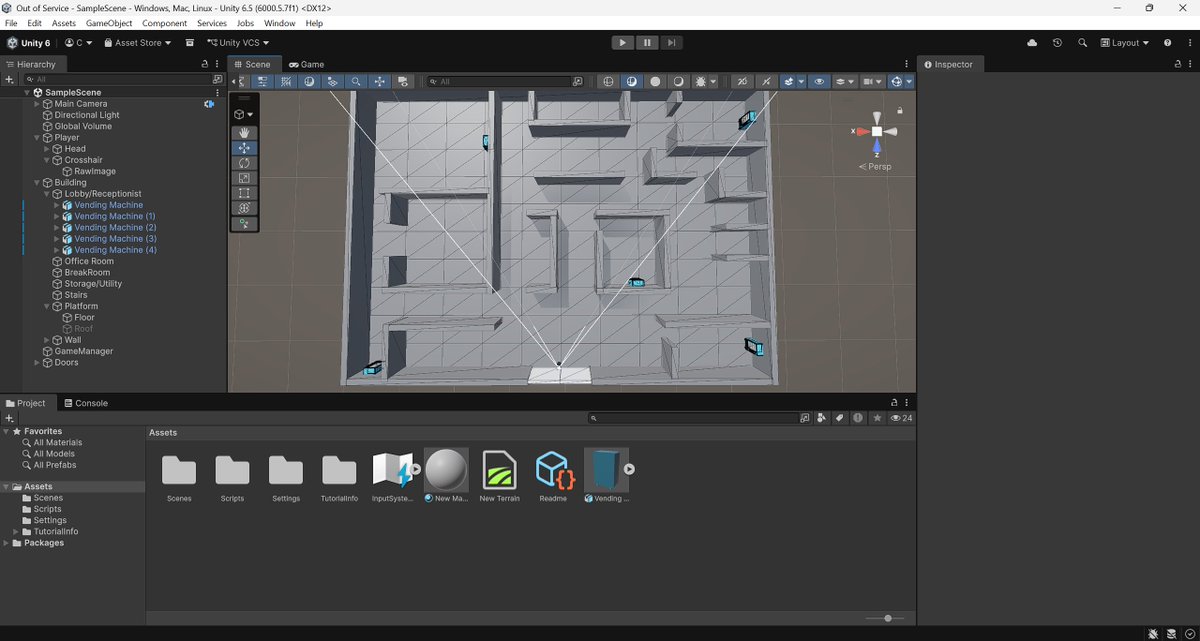This screenshot has width=1200, height=641.
Task: Open the Unity cloud icon
Action: pos(1032,43)
